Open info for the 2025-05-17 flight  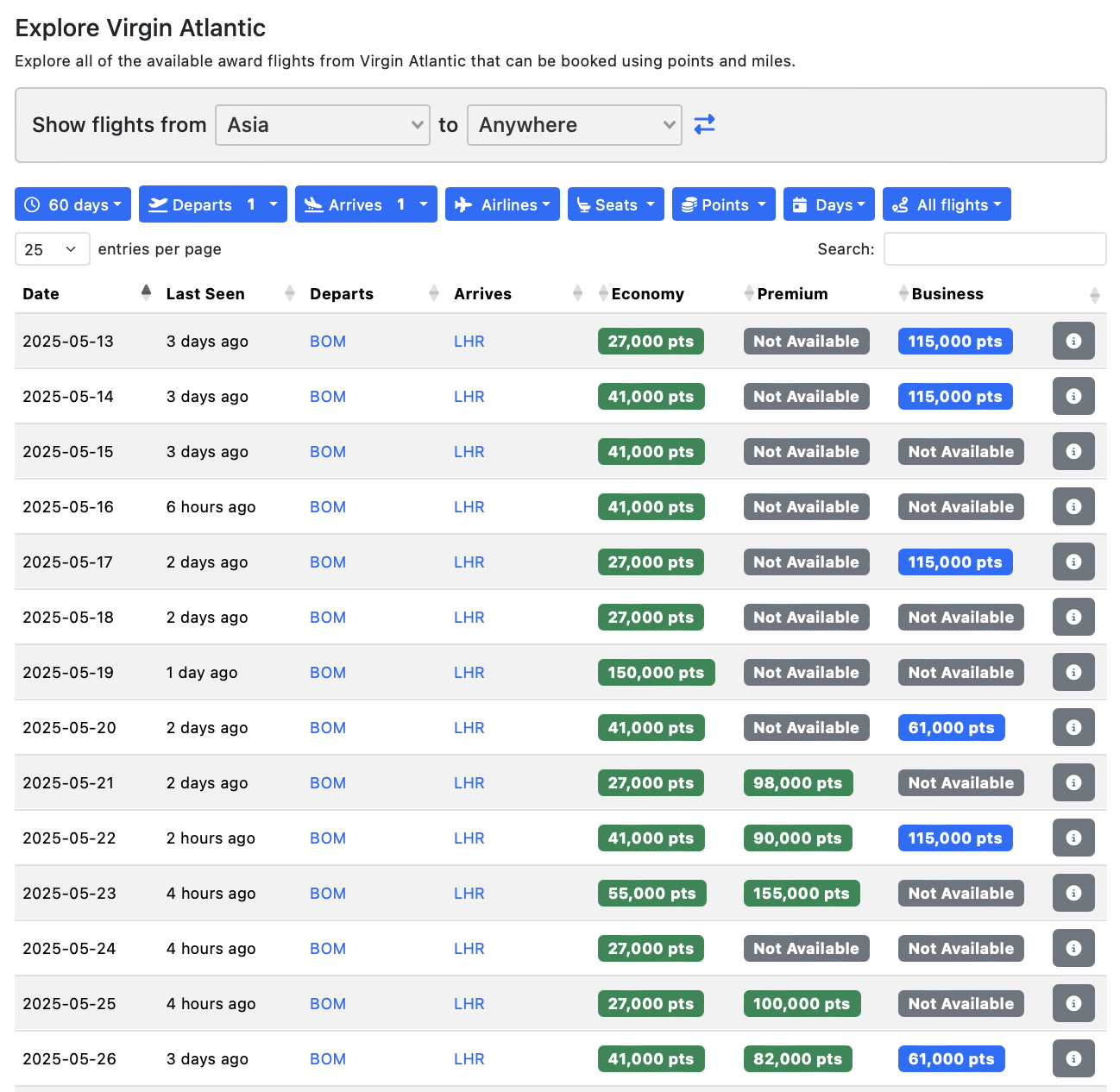(x=1073, y=562)
